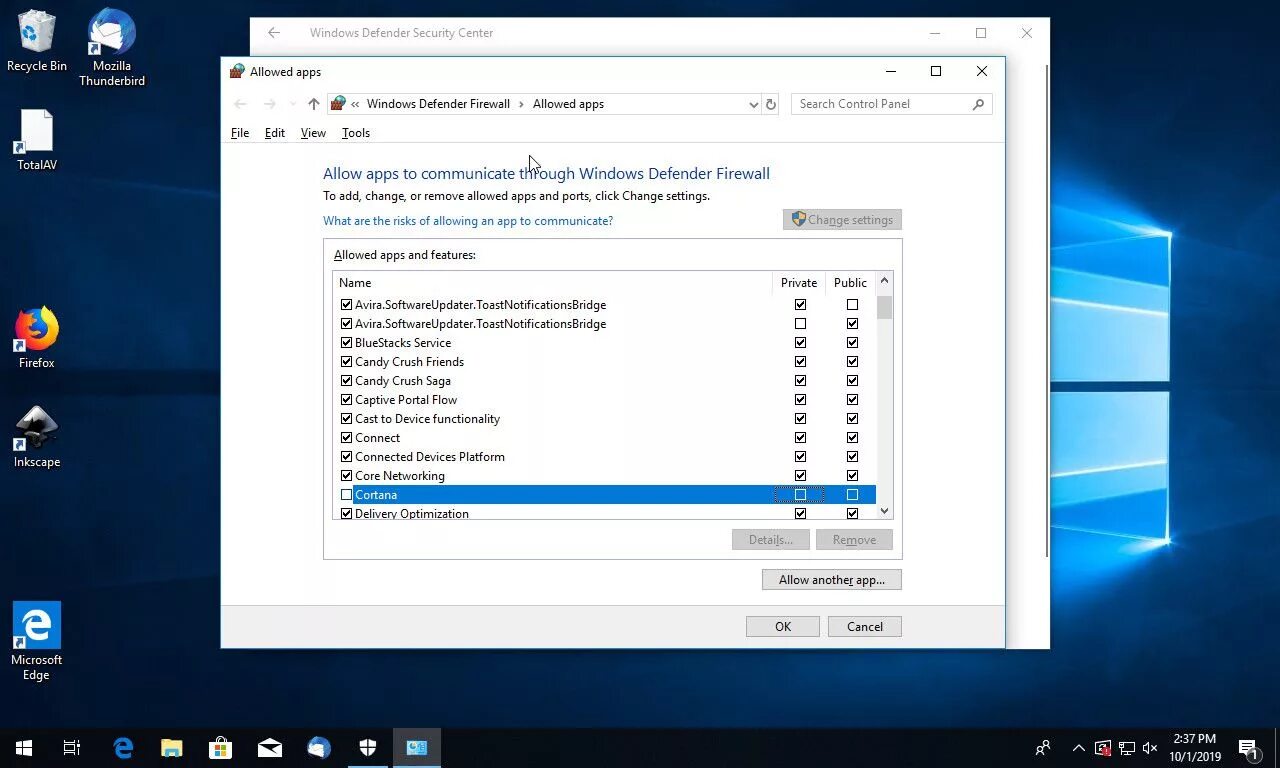The height and width of the screenshot is (768, 1280).
Task: Enable the Cortana app checkbox
Action: pyautogui.click(x=347, y=495)
